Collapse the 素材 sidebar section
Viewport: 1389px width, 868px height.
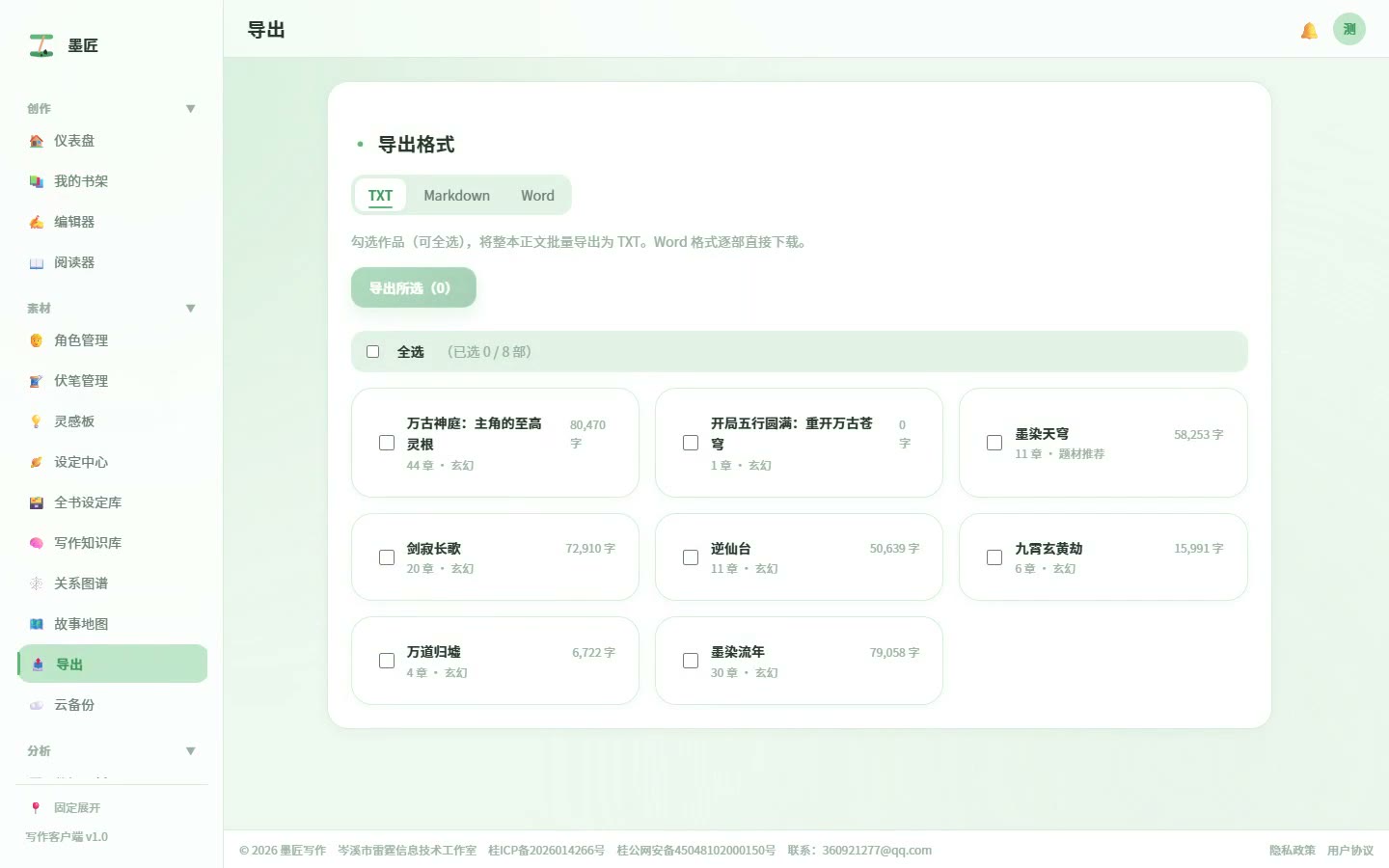click(190, 309)
